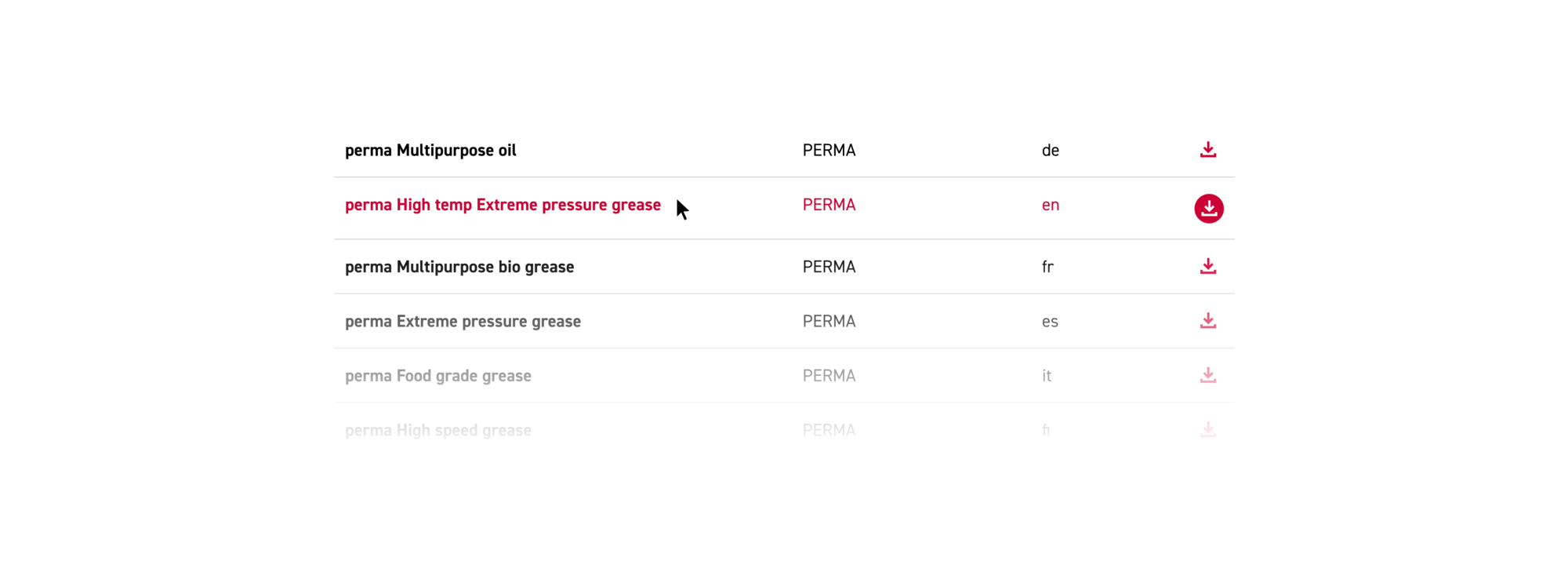Screen dimensions: 1568x572
Task: Download perma High speed grease file
Action: 1208,430
